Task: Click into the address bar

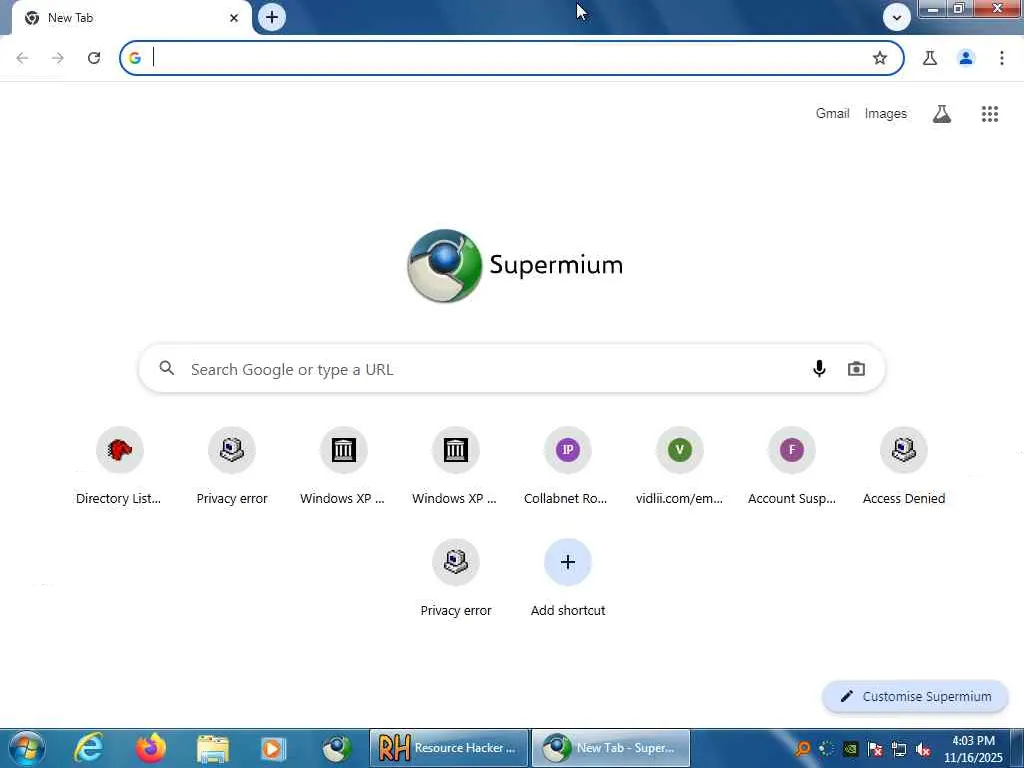Action: click(x=509, y=58)
